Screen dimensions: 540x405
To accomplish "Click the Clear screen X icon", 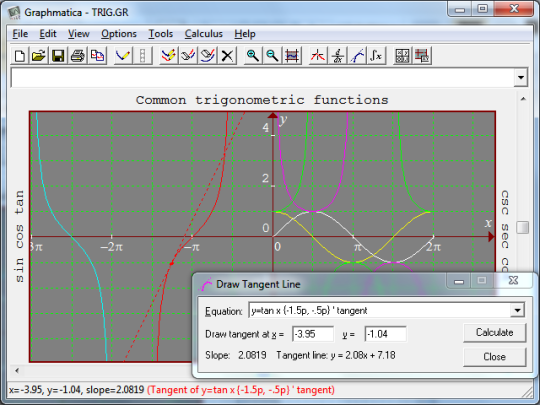I will click(227, 55).
